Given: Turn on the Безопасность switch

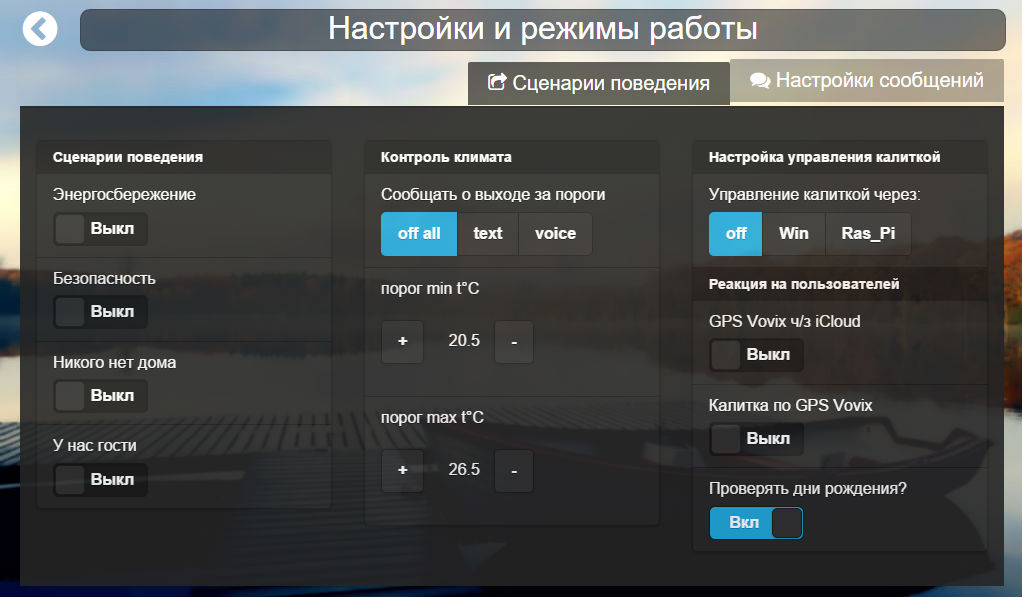Looking at the screenshot, I should [x=99, y=312].
